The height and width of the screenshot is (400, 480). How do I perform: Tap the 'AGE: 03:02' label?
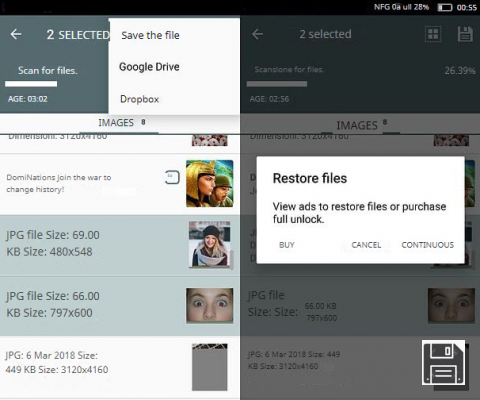coord(28,99)
